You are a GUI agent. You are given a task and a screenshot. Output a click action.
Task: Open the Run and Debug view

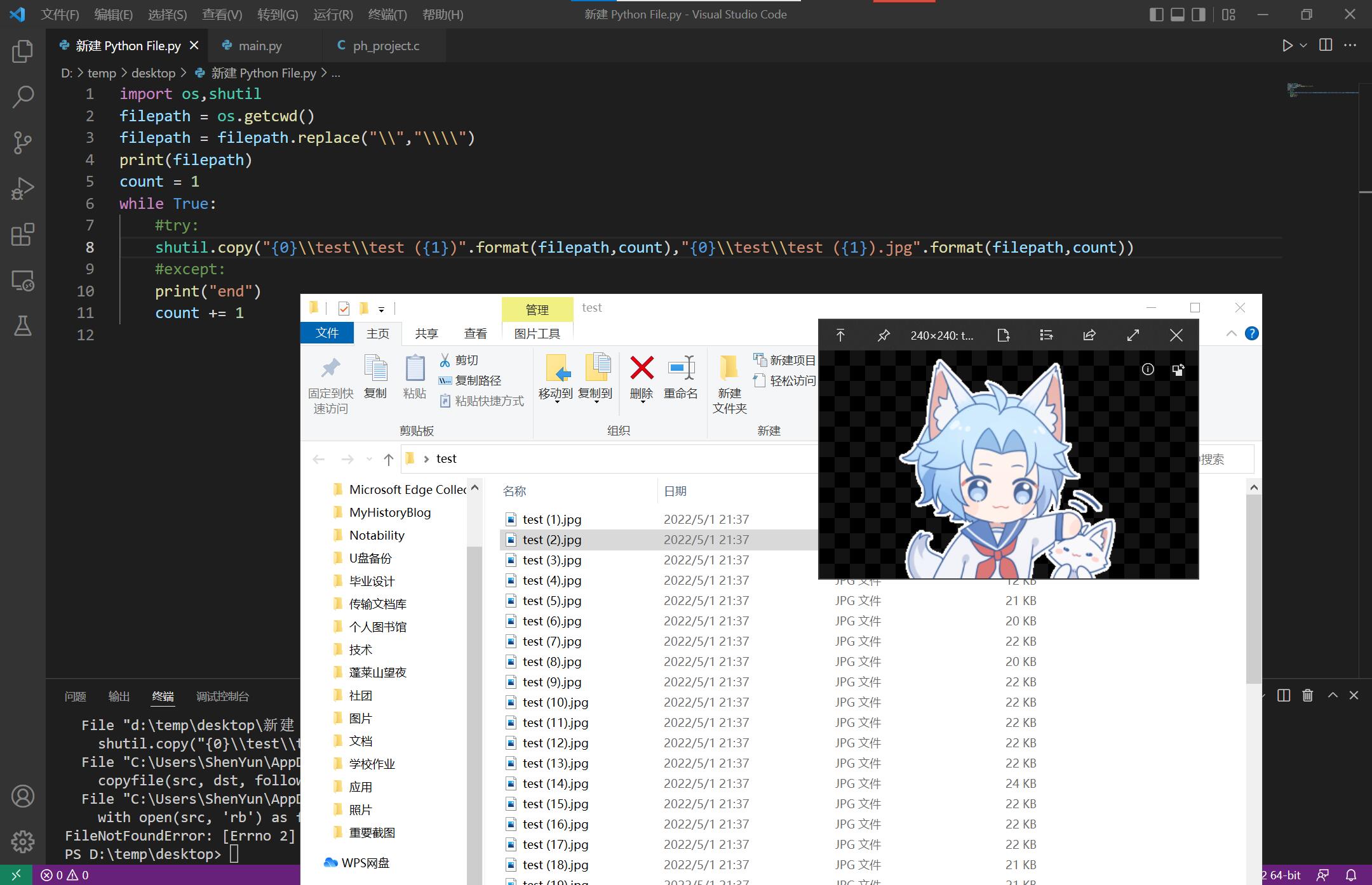[23, 189]
